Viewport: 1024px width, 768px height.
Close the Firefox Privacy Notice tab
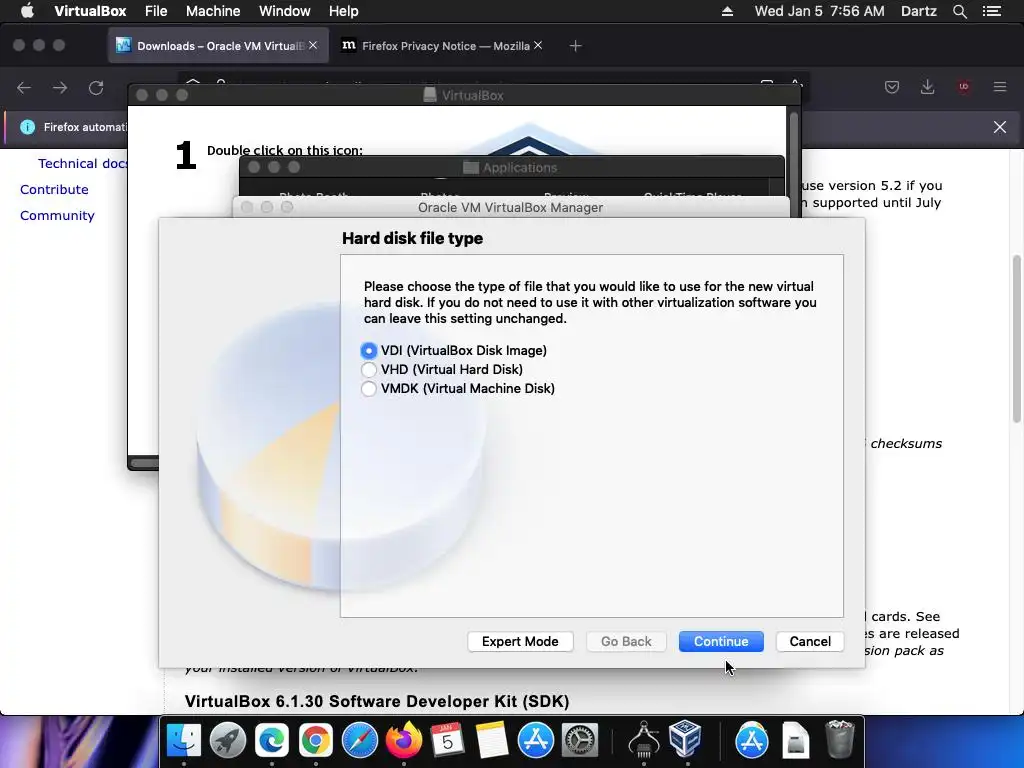[x=537, y=45]
